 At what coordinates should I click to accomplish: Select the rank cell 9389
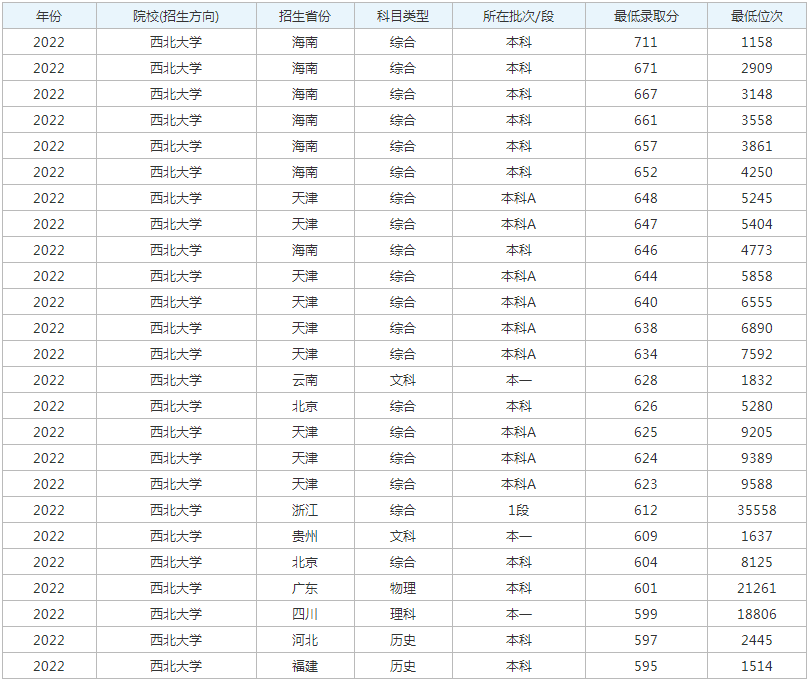pos(757,458)
